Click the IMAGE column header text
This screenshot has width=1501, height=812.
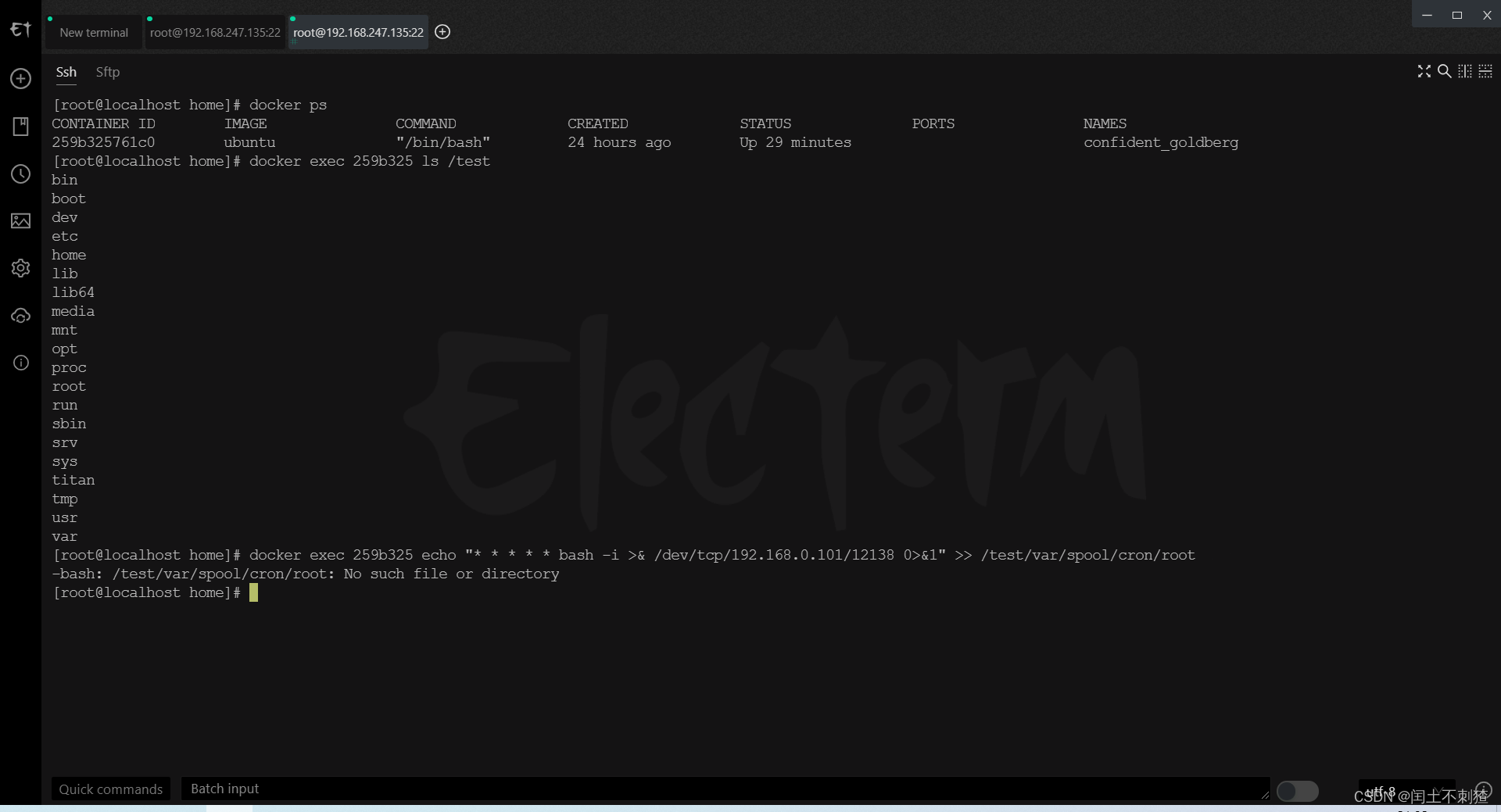(x=245, y=123)
